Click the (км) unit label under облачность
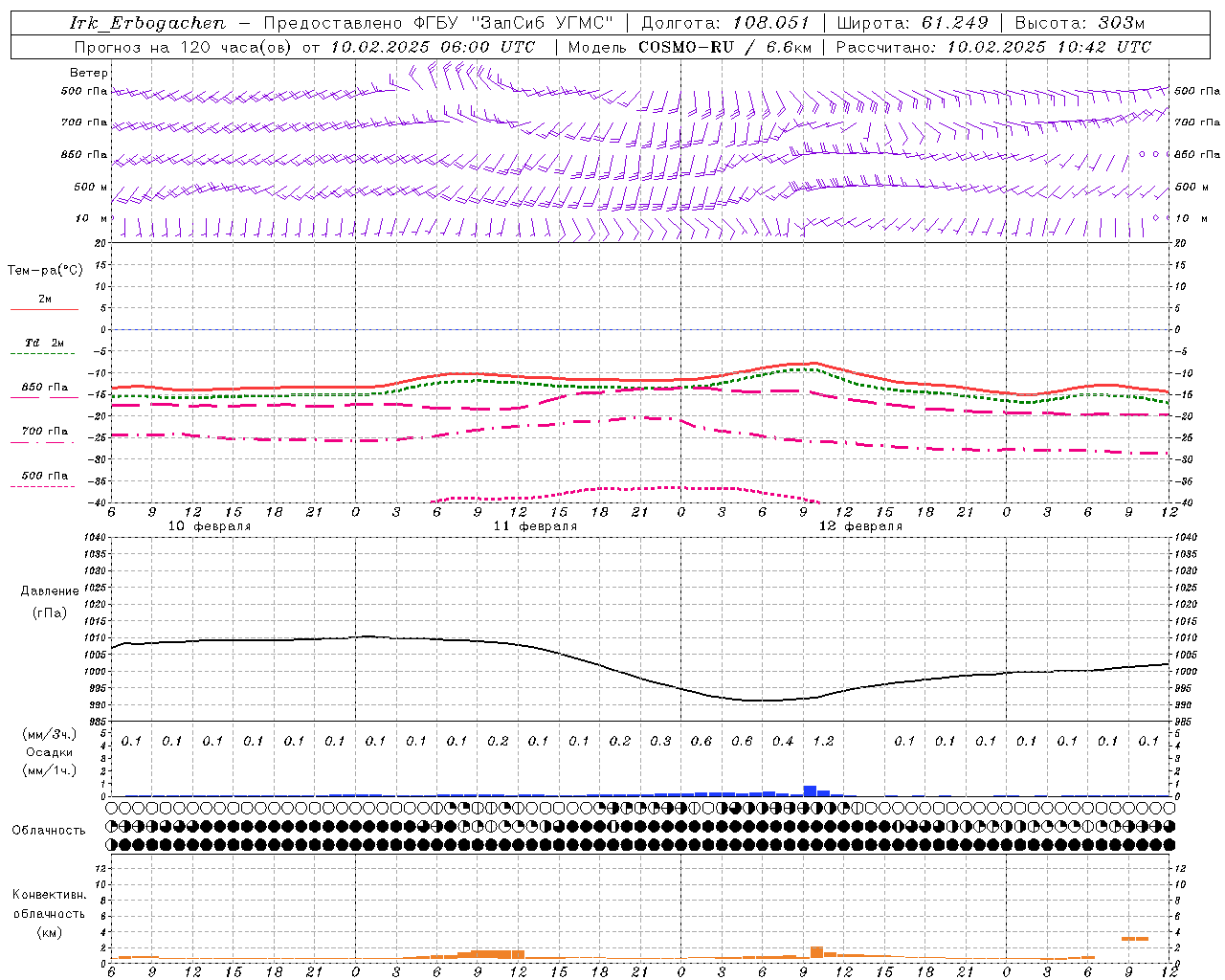Viewport: 1225px width, 980px height. [49, 933]
